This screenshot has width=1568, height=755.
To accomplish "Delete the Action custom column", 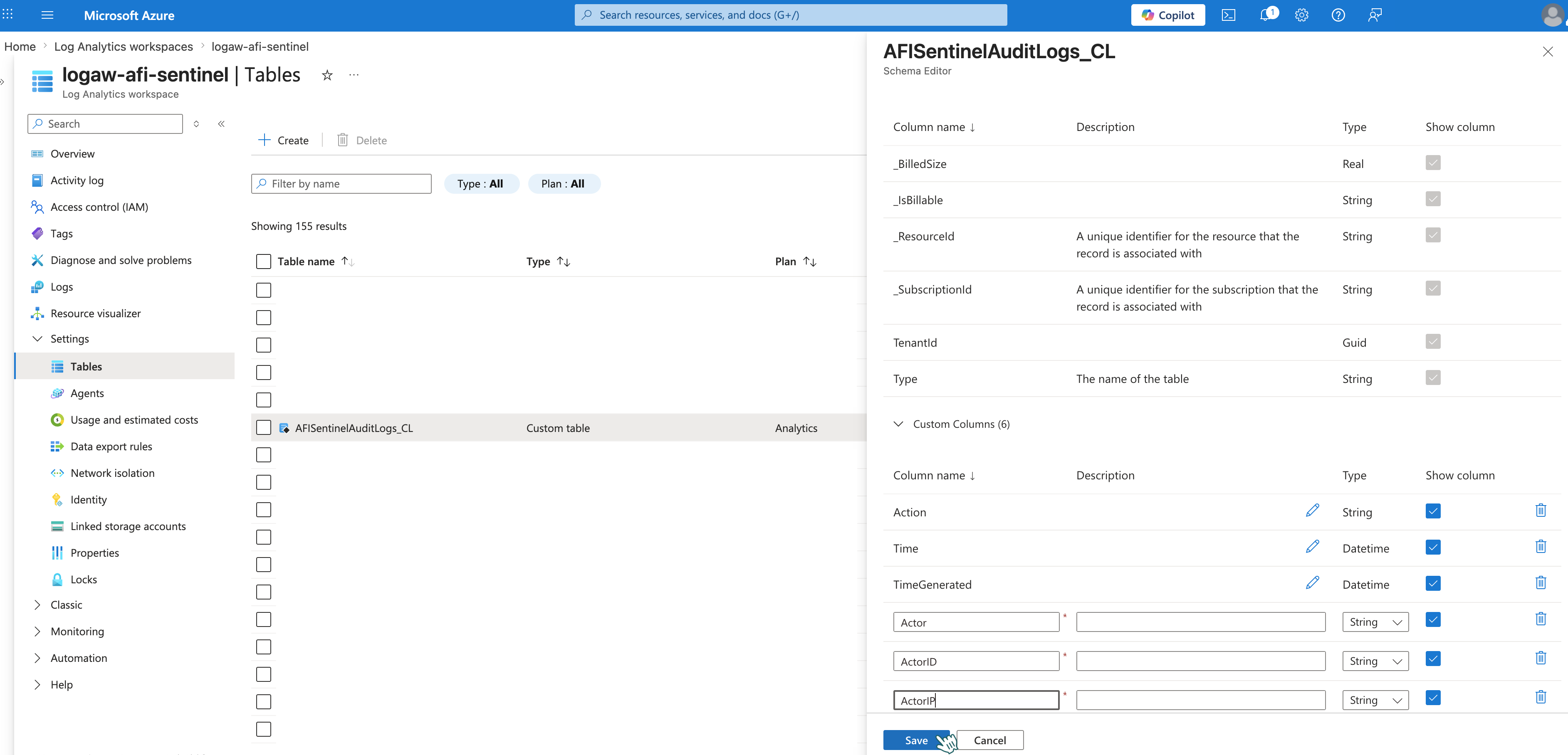I will pyautogui.click(x=1541, y=511).
